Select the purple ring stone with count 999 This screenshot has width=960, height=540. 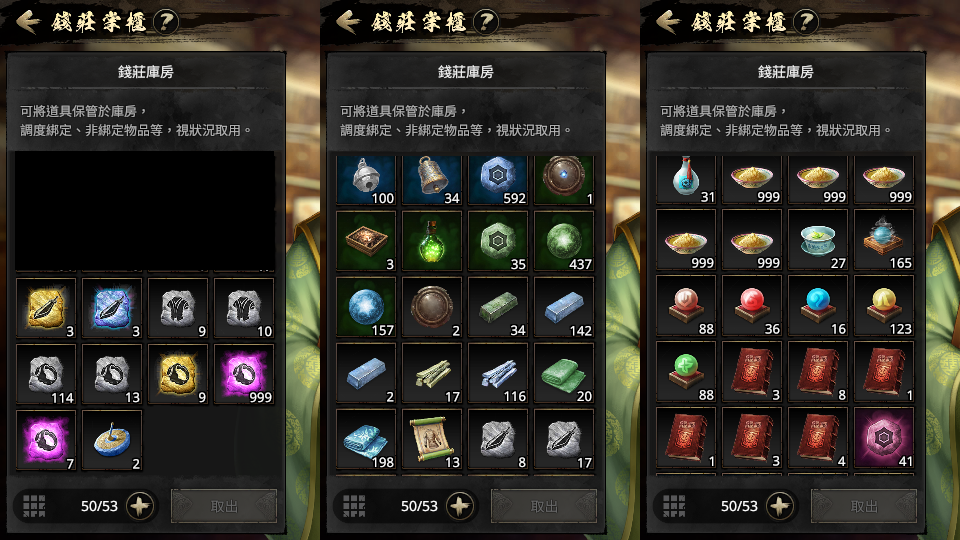tap(244, 374)
